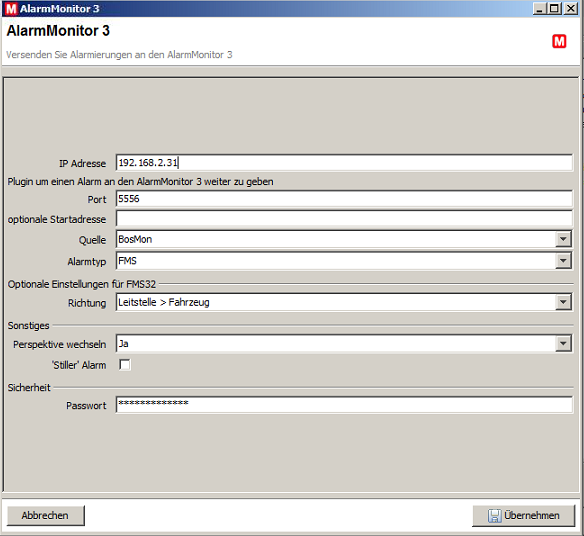Click the large AlarmMonitor 3 heading
Image resolution: width=584 pixels, height=536 pixels.
pyautogui.click(x=58, y=31)
